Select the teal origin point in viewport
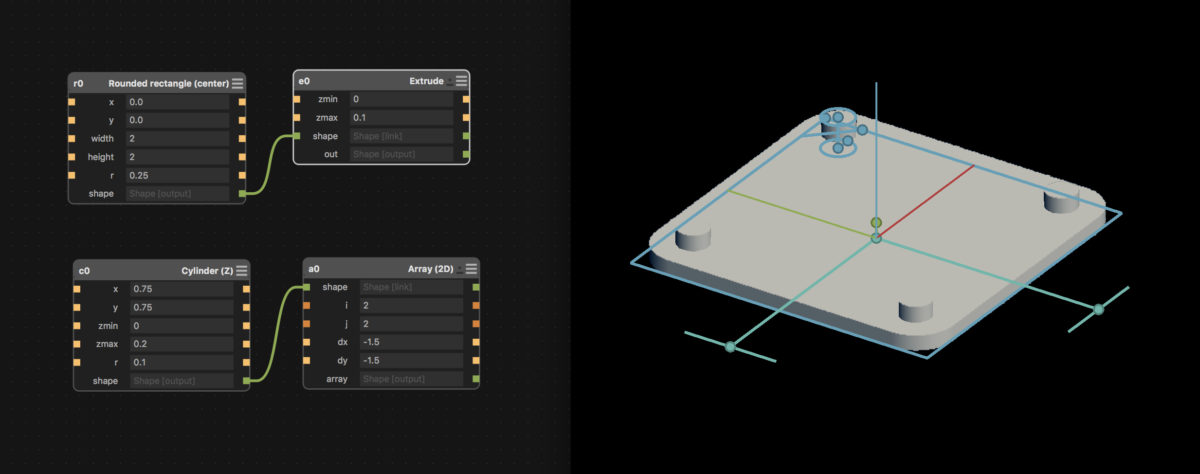Viewport: 1200px width, 474px height. (876, 238)
